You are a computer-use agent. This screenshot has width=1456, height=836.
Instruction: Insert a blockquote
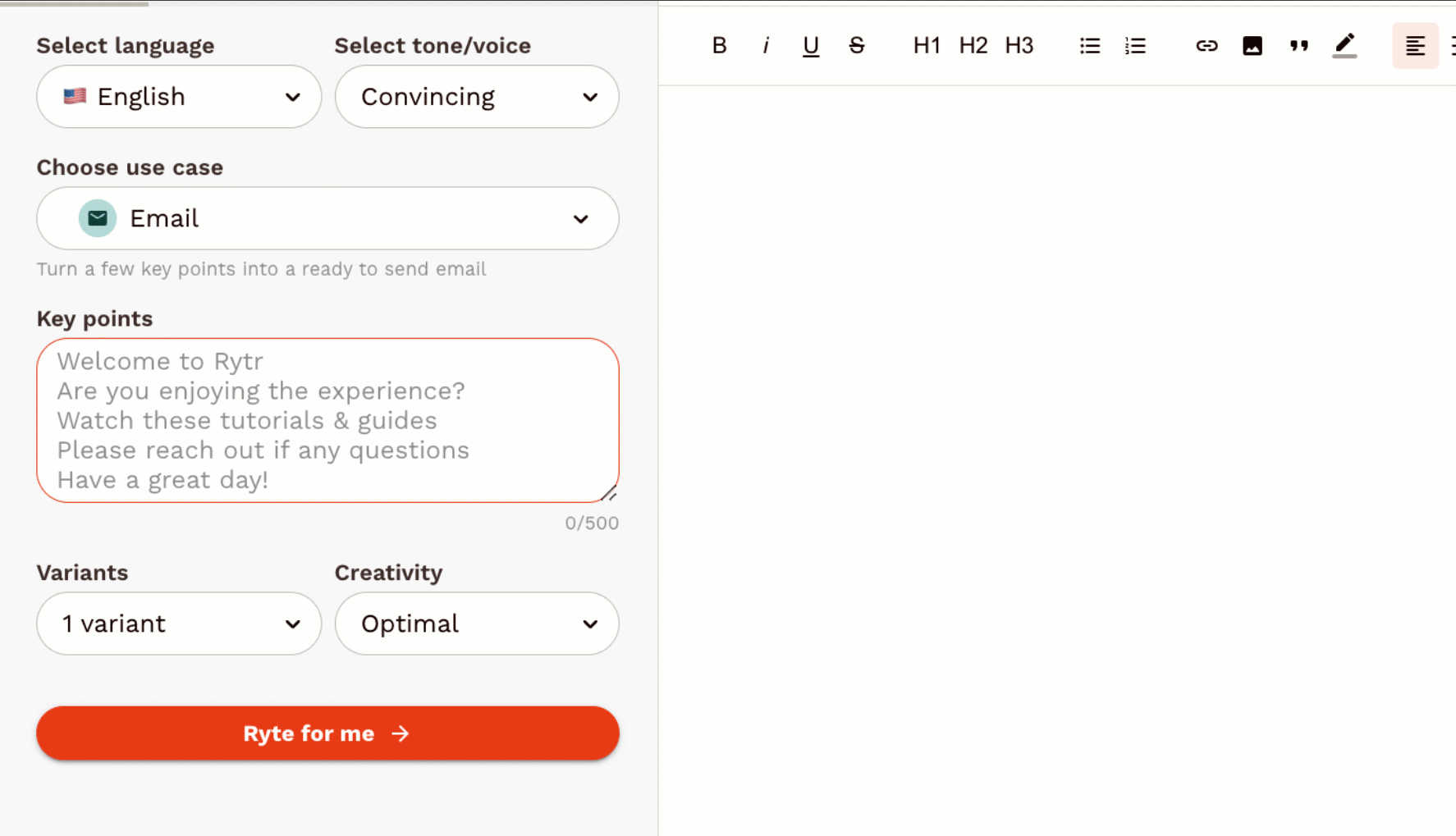(1298, 46)
